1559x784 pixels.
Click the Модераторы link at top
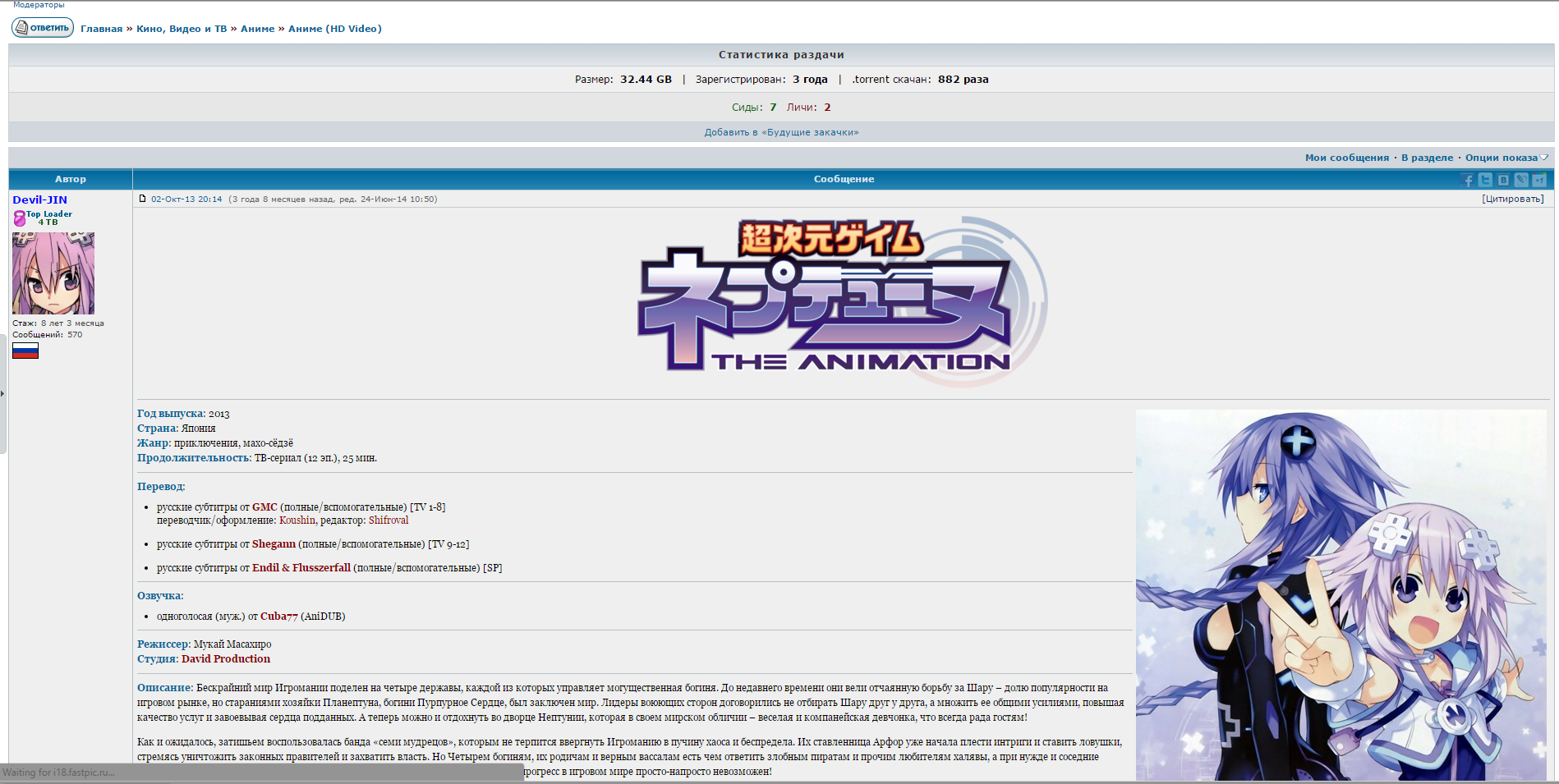click(x=39, y=5)
